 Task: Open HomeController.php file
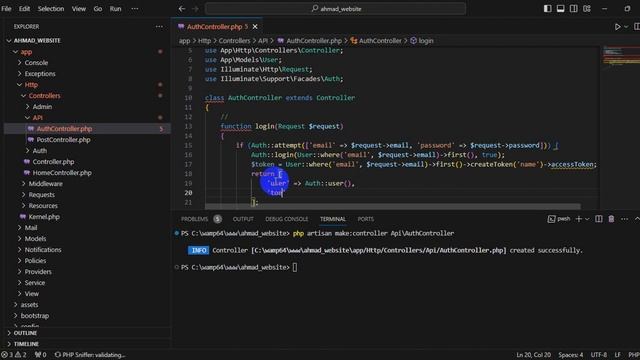[x=62, y=173]
